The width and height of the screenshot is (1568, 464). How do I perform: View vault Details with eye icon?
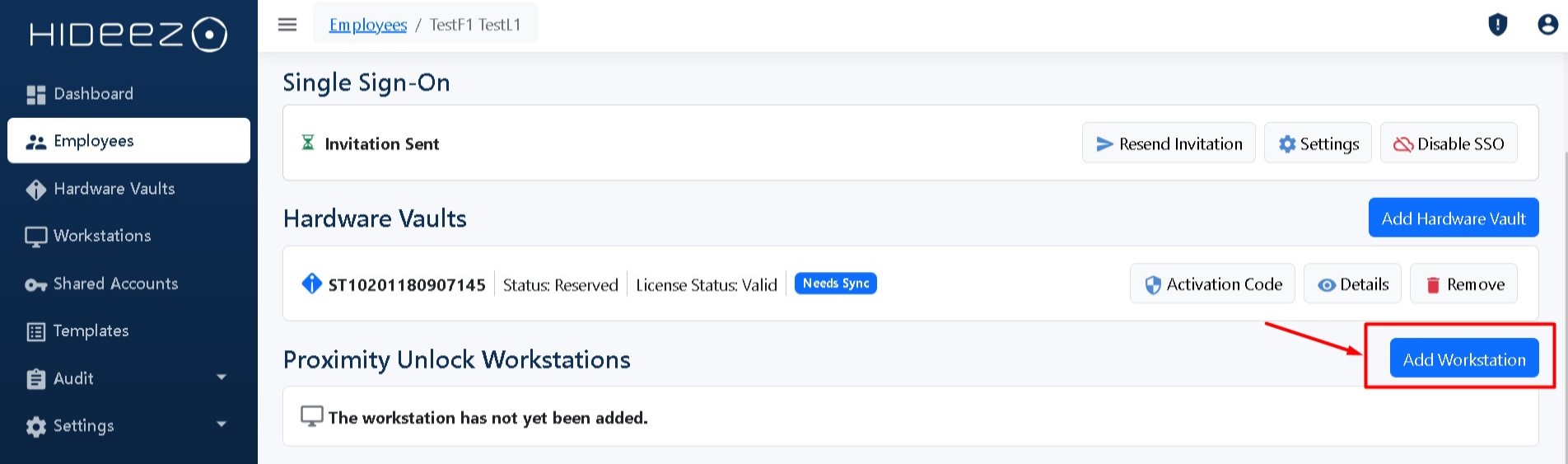coord(1352,284)
